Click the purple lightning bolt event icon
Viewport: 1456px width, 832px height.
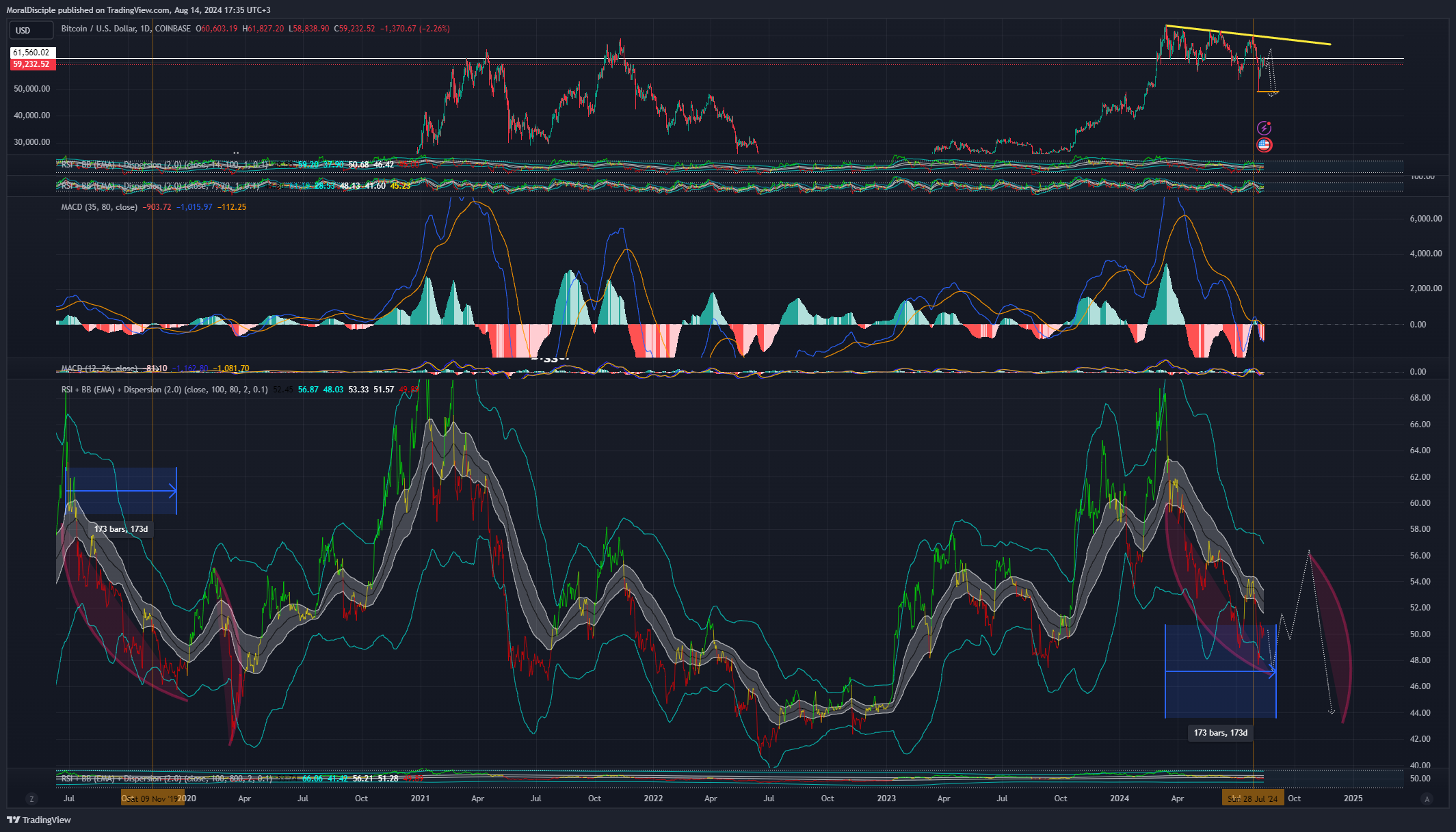pos(1265,128)
